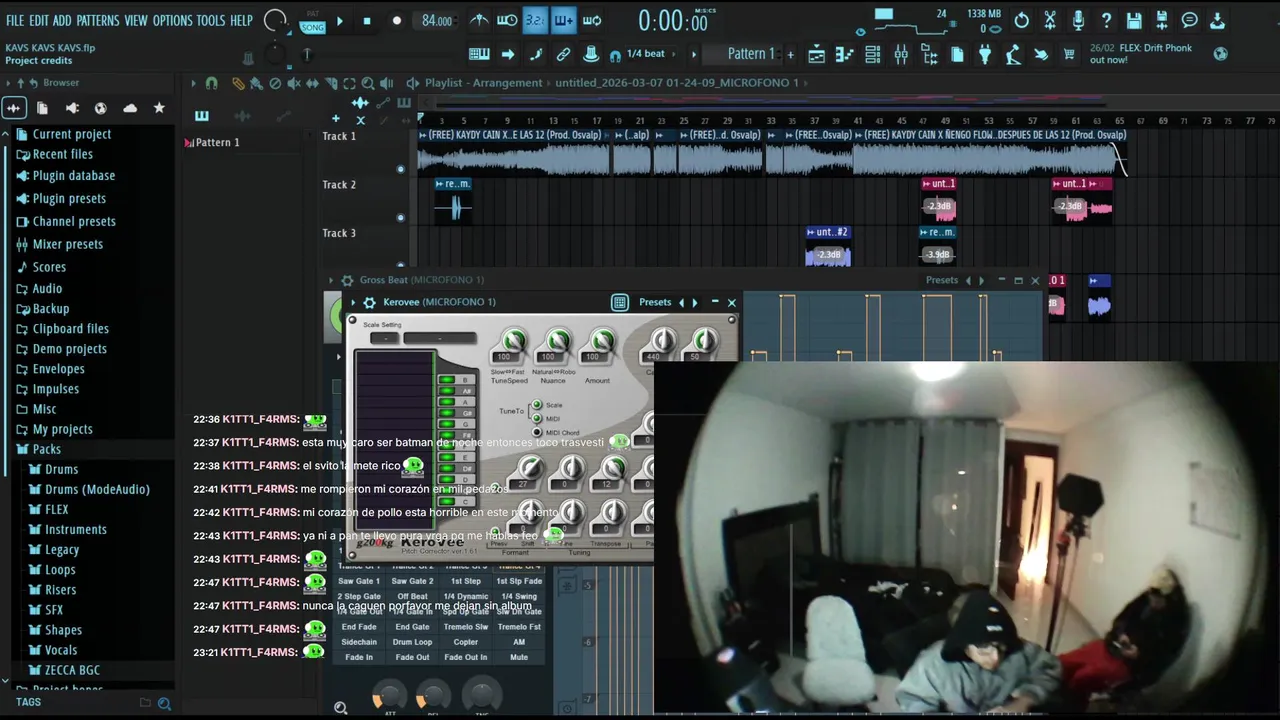1280x720 pixels.
Task: Click Kerovee Presets label
Action: (655, 302)
